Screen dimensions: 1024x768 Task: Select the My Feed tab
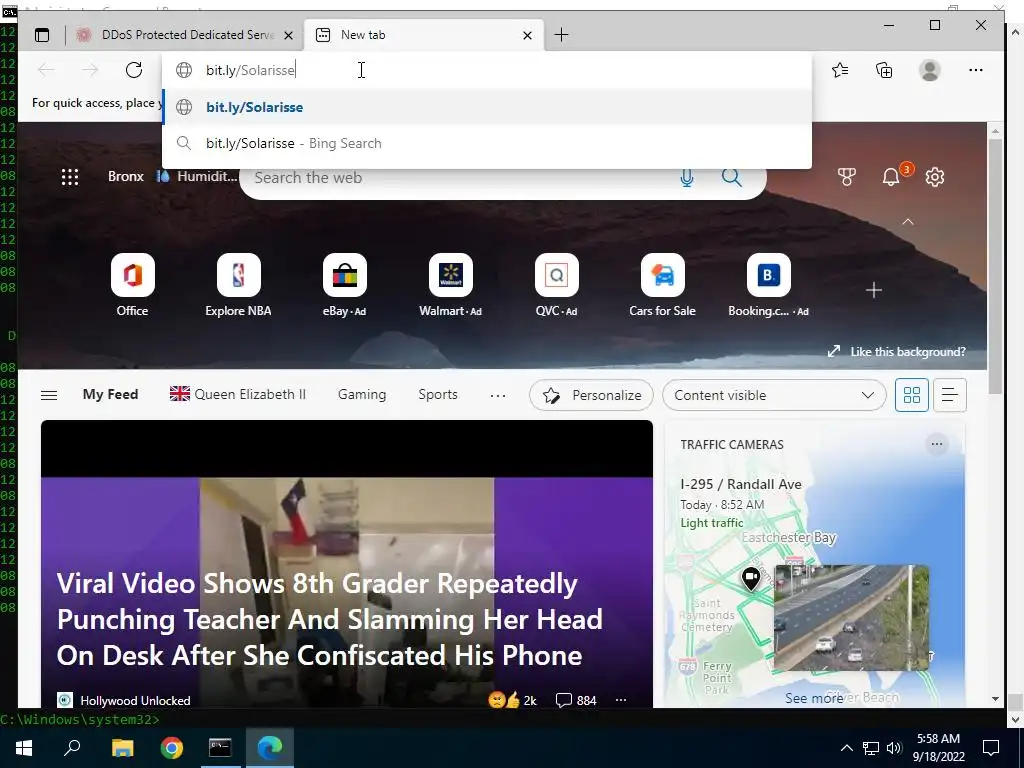click(110, 394)
